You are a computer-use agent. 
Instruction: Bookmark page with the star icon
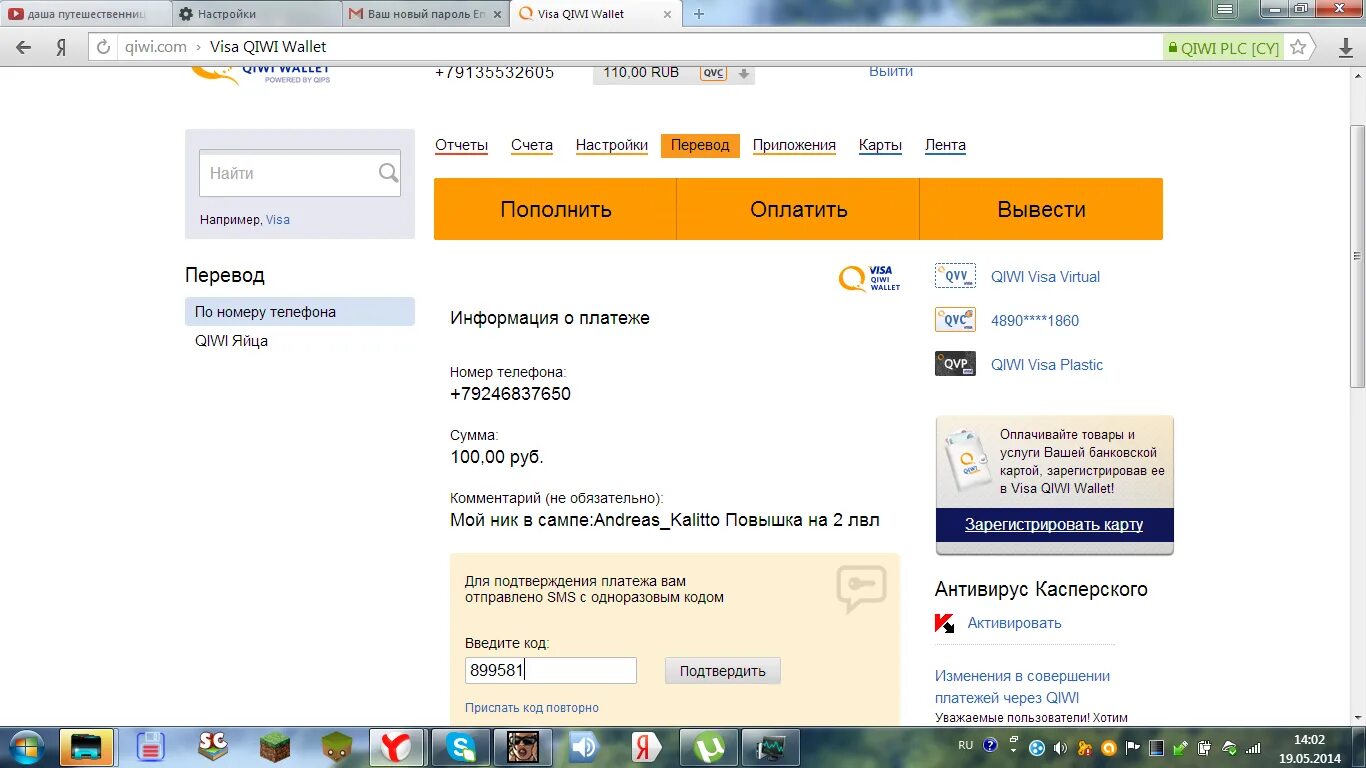point(1298,47)
